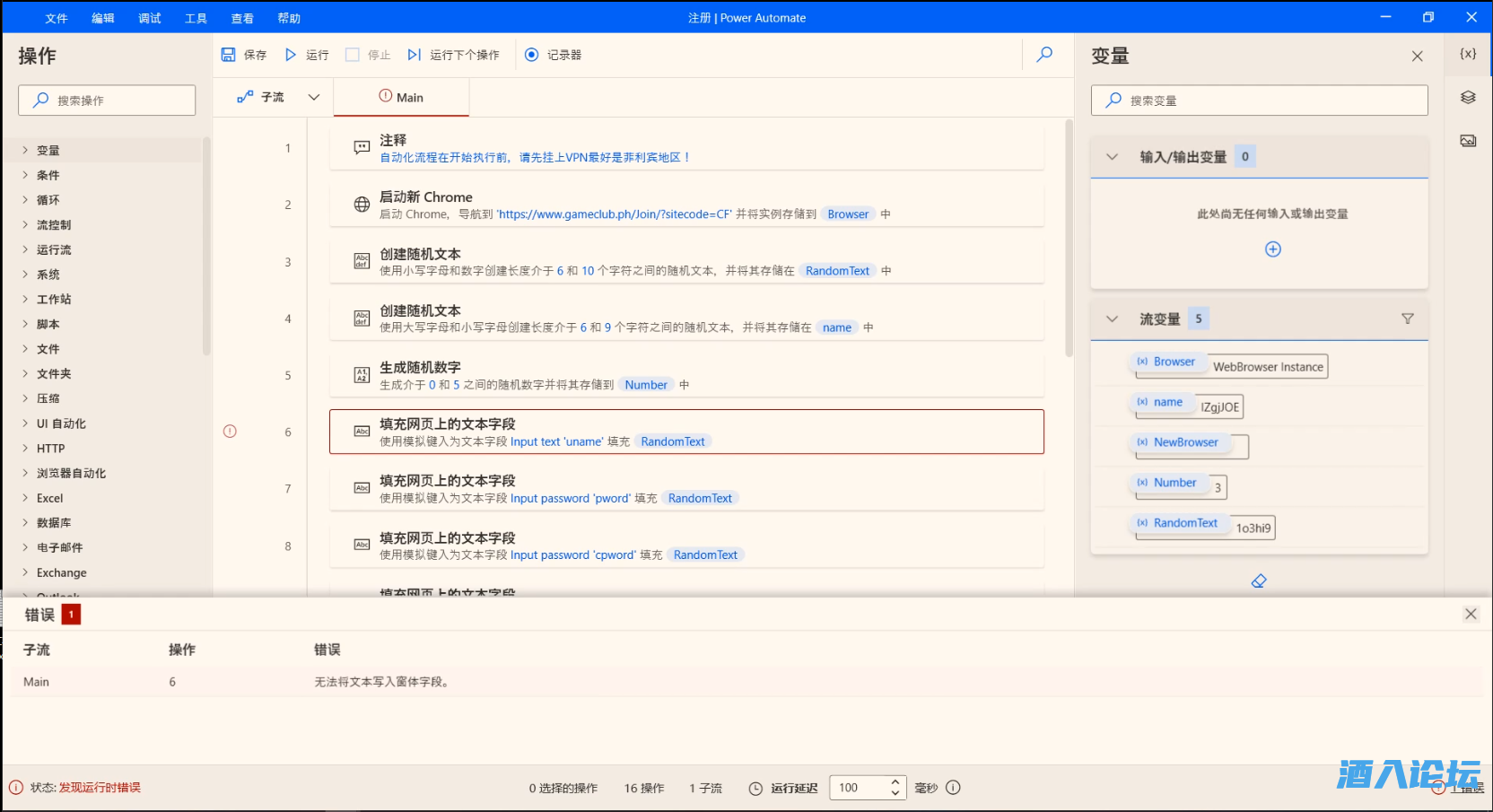Clear flow variables with the eraser icon
1493x812 pixels.
(x=1258, y=581)
